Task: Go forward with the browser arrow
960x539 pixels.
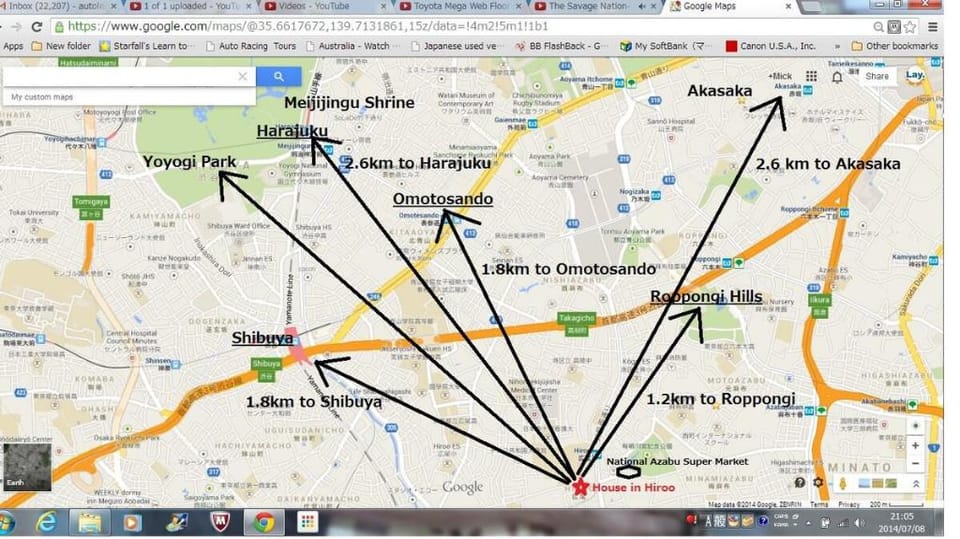Action: tap(17, 27)
